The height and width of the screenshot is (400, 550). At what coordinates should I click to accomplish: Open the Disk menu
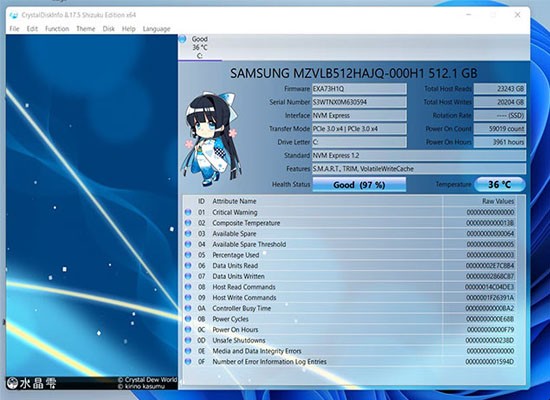108,29
